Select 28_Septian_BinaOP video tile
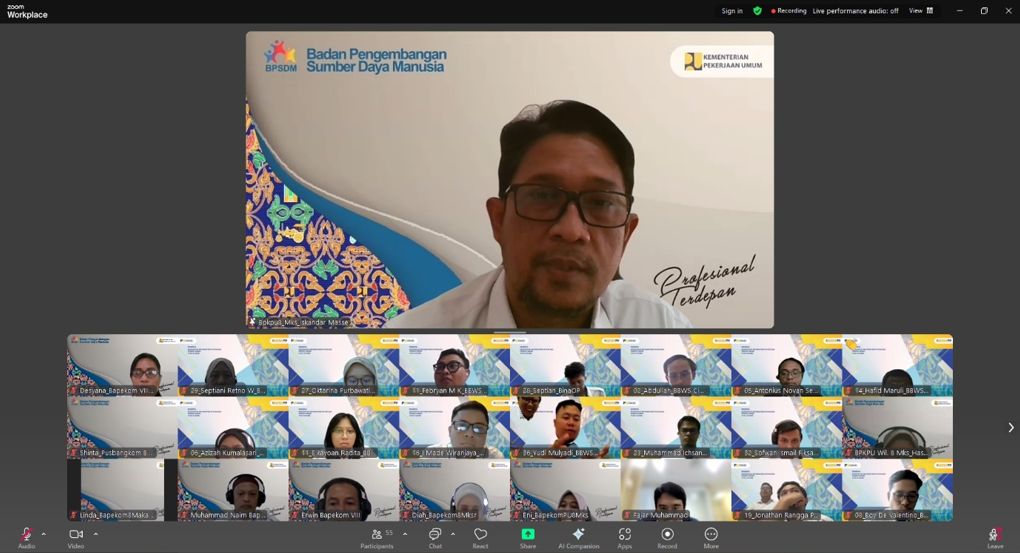The width and height of the screenshot is (1020, 553). click(565, 365)
